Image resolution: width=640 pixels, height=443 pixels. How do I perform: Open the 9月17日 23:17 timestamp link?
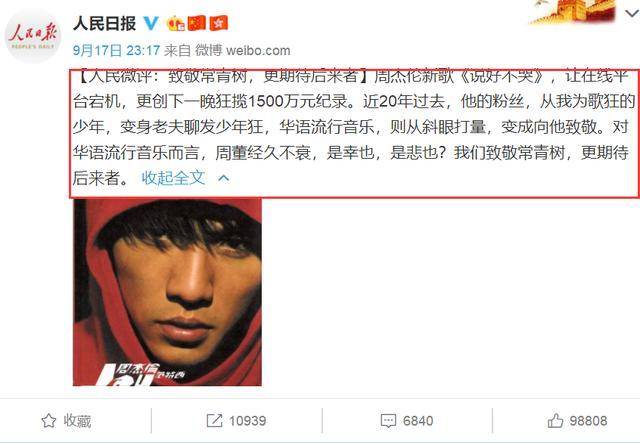[x=116, y=50]
